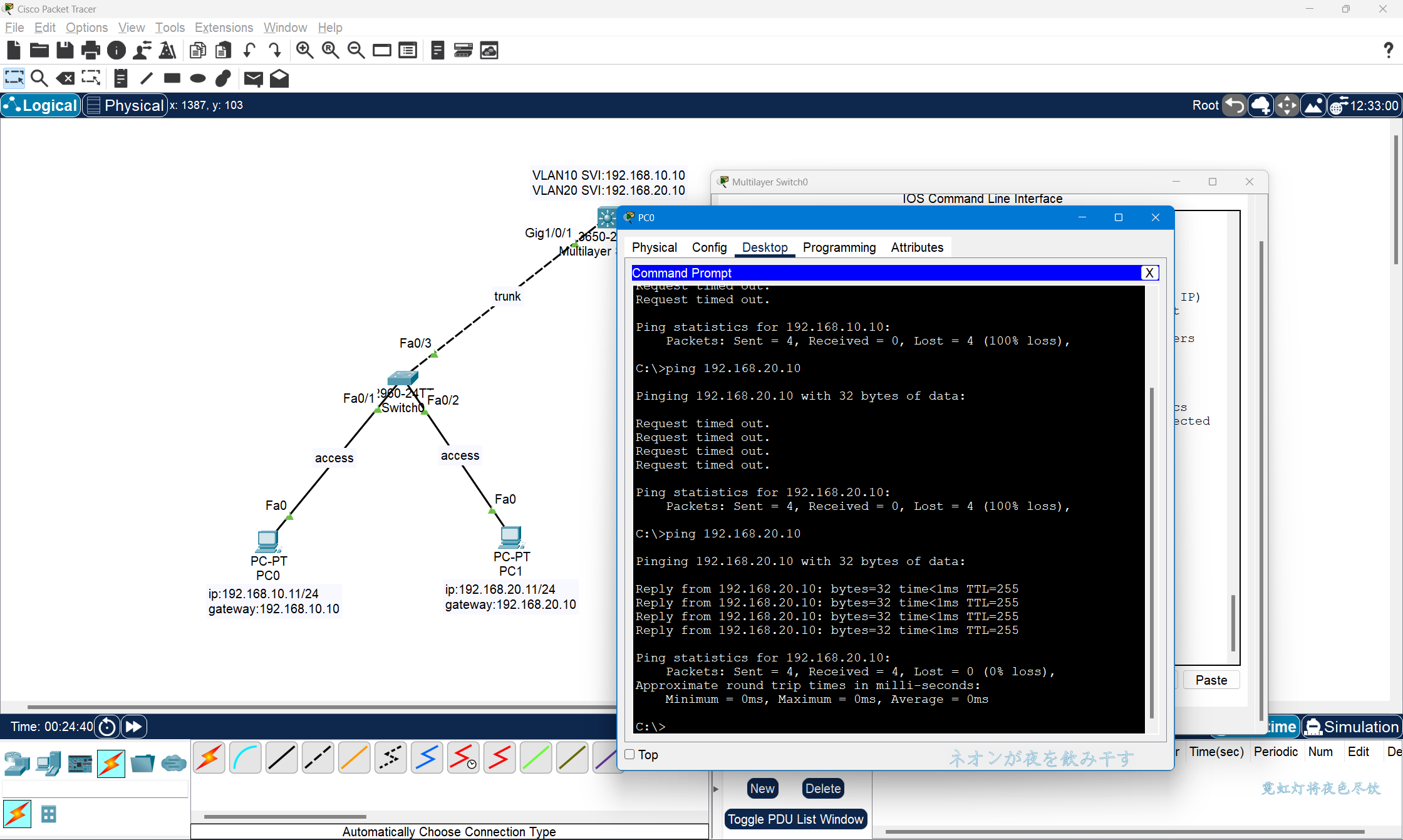Click the Paste toolbar icon
This screenshot has width=1403, height=840.
tap(224, 50)
